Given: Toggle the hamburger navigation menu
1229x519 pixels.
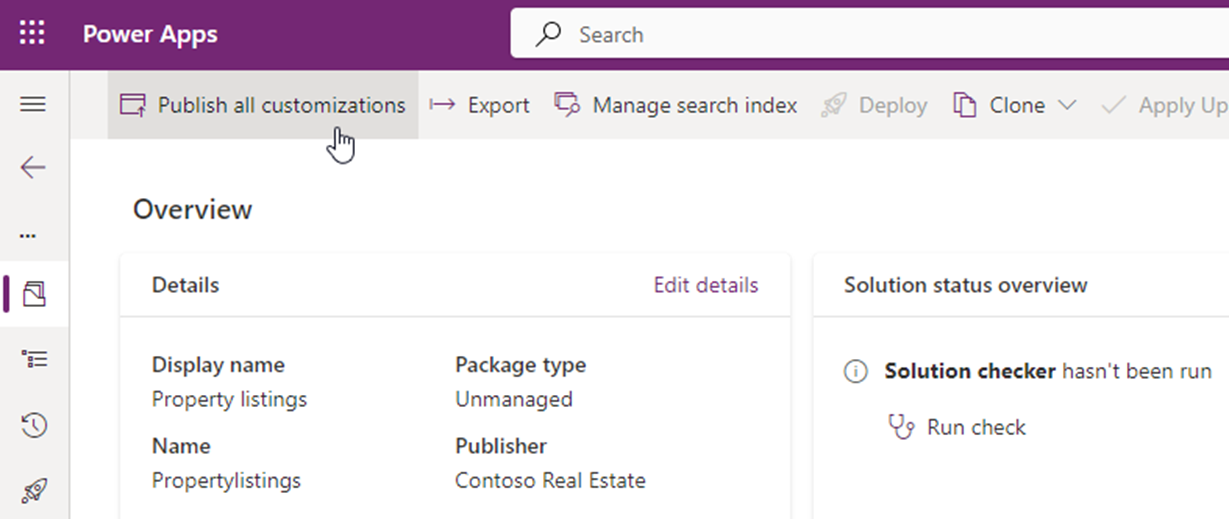Looking at the screenshot, I should (33, 104).
